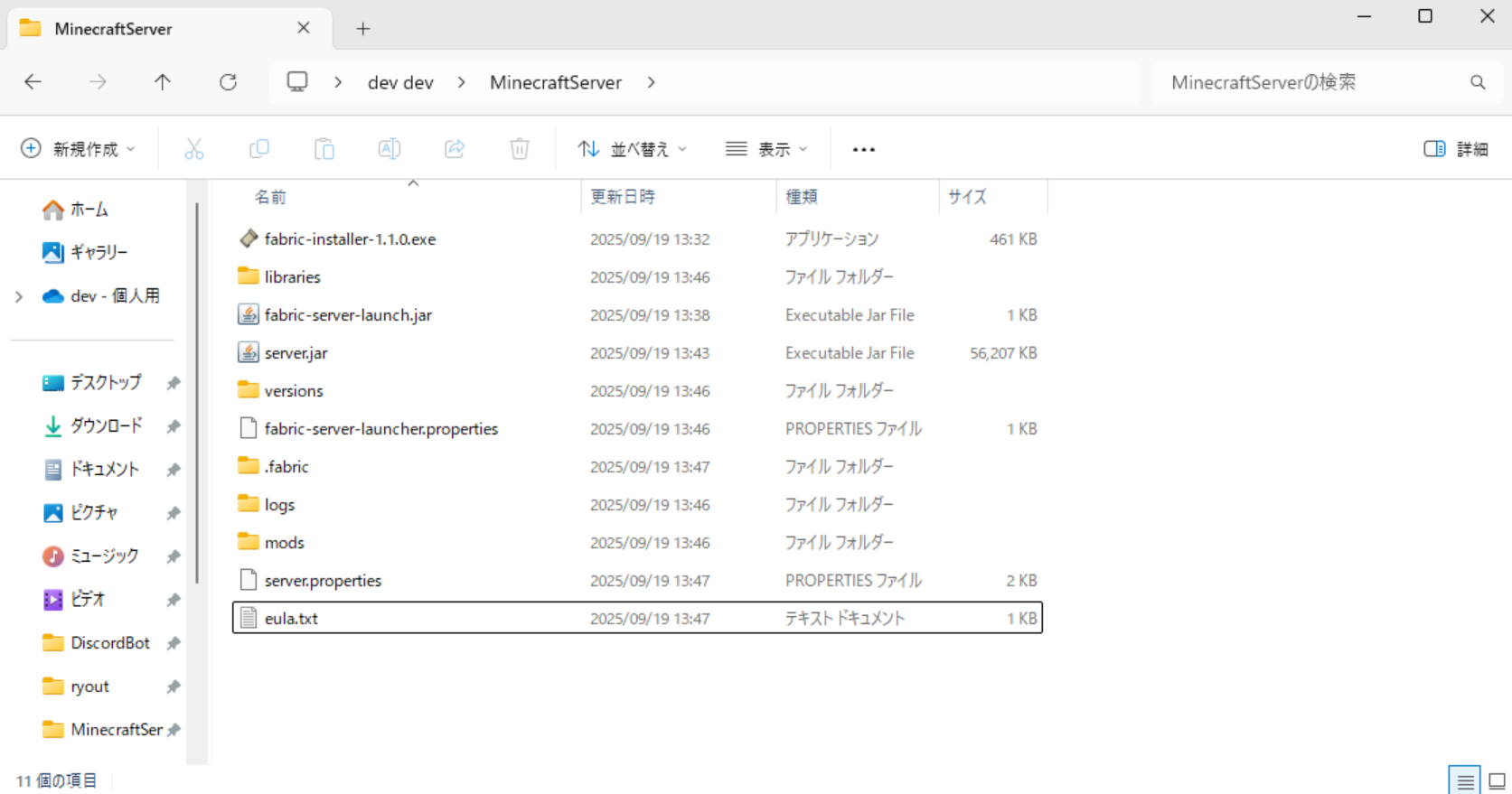
Task: Click the Share icon in toolbar
Action: coord(455,149)
